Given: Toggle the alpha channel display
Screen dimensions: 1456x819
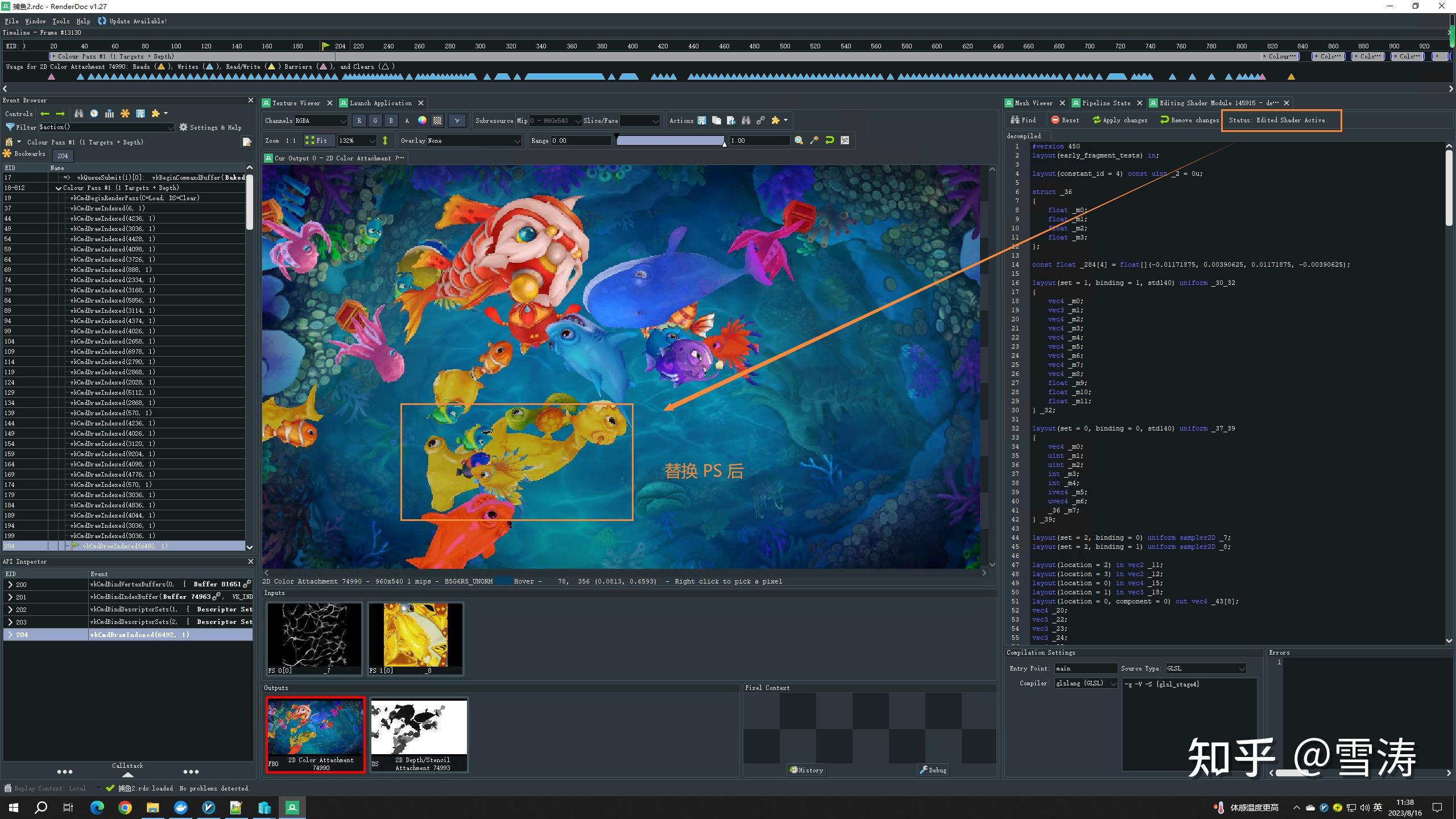Looking at the screenshot, I should click(x=407, y=121).
